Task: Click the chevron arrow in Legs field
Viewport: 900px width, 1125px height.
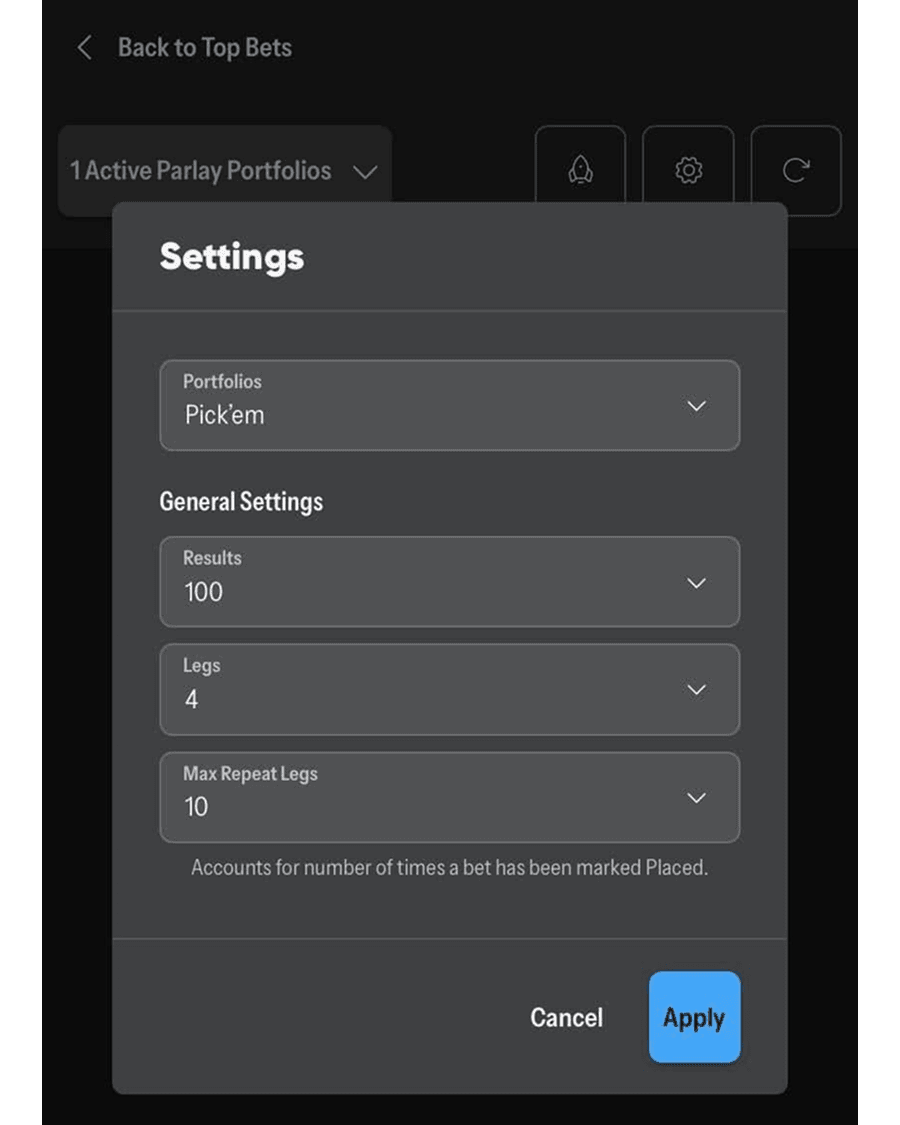Action: click(x=697, y=690)
